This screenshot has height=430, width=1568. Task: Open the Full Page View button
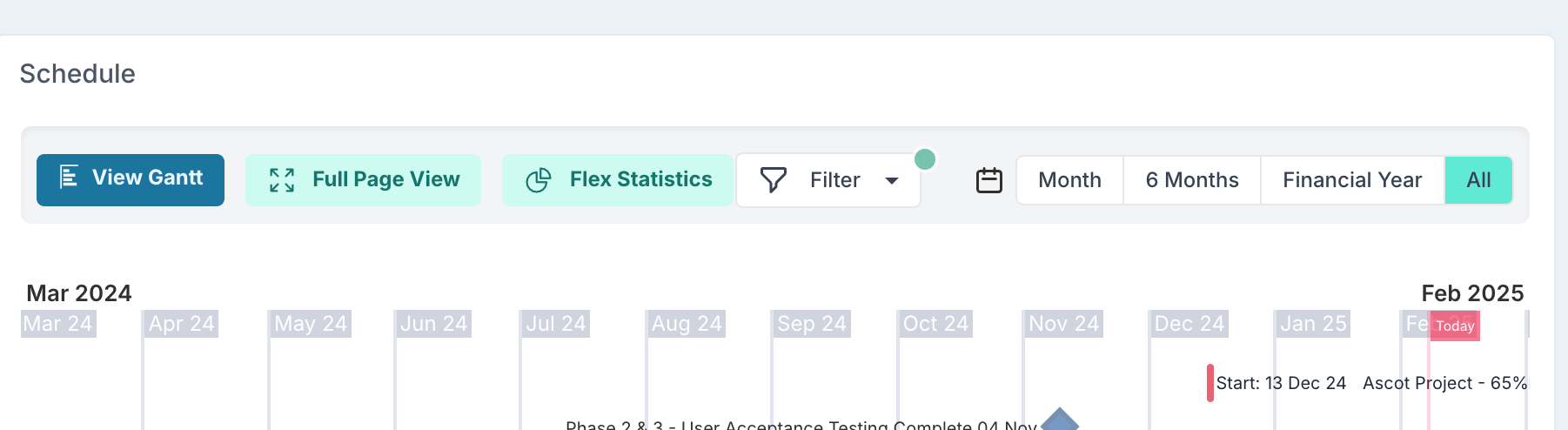pos(363,180)
